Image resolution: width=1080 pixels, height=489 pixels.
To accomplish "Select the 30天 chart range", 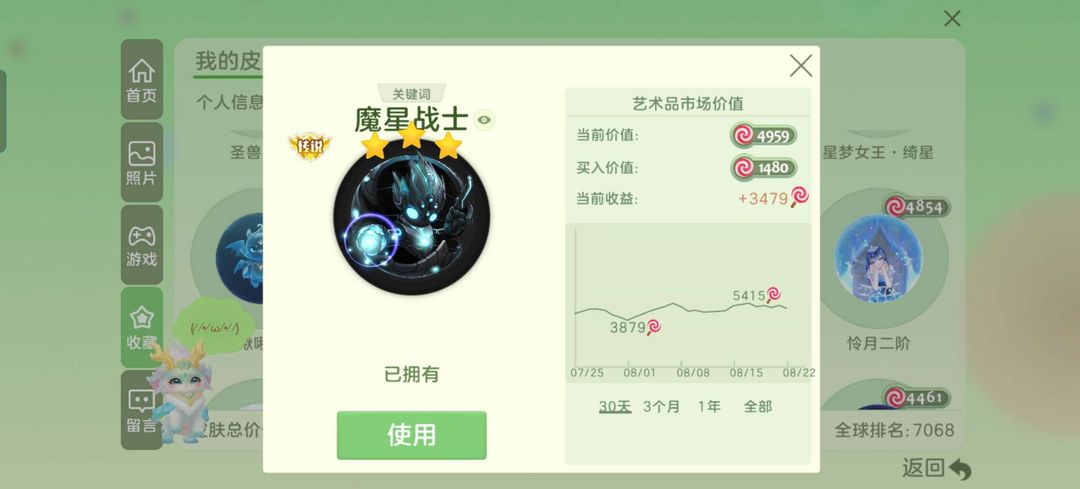I will pyautogui.click(x=615, y=406).
